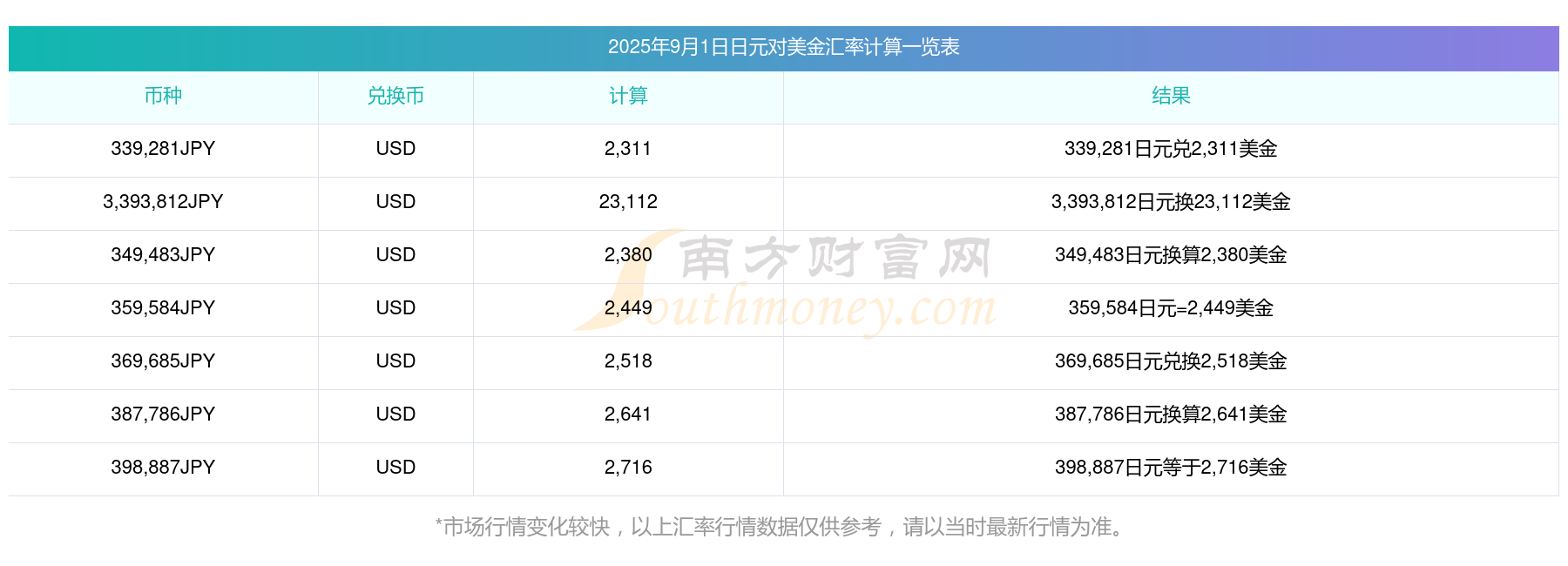The height and width of the screenshot is (566, 1568).
Task: Click the cell 359,584JPY
Action: 163,308
